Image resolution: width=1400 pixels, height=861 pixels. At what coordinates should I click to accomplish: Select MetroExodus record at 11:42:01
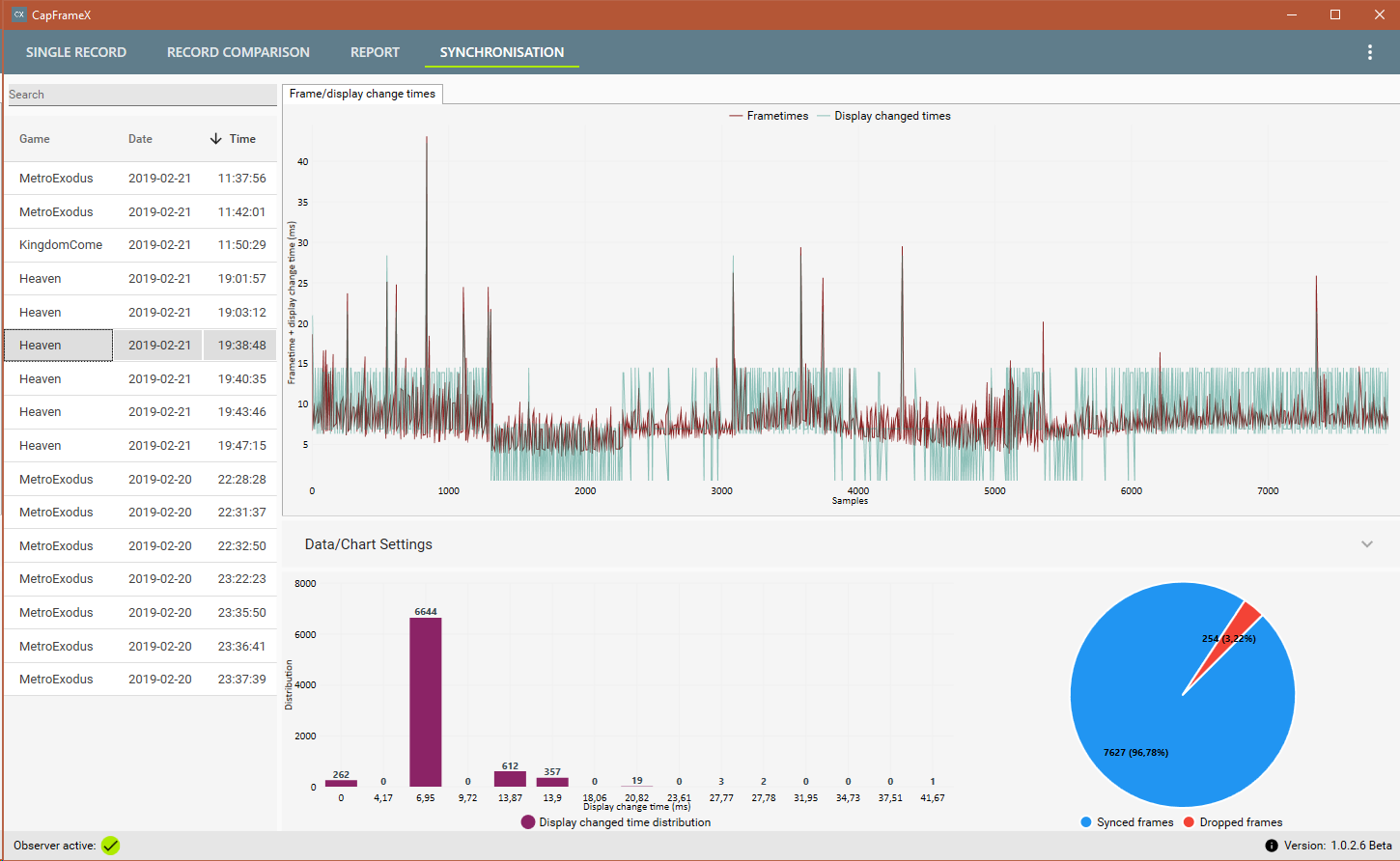click(x=141, y=211)
